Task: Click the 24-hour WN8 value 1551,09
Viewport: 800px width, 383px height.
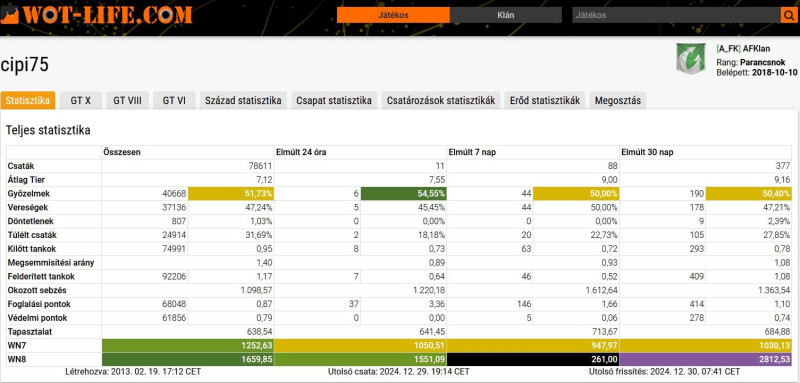Action: 429,360
